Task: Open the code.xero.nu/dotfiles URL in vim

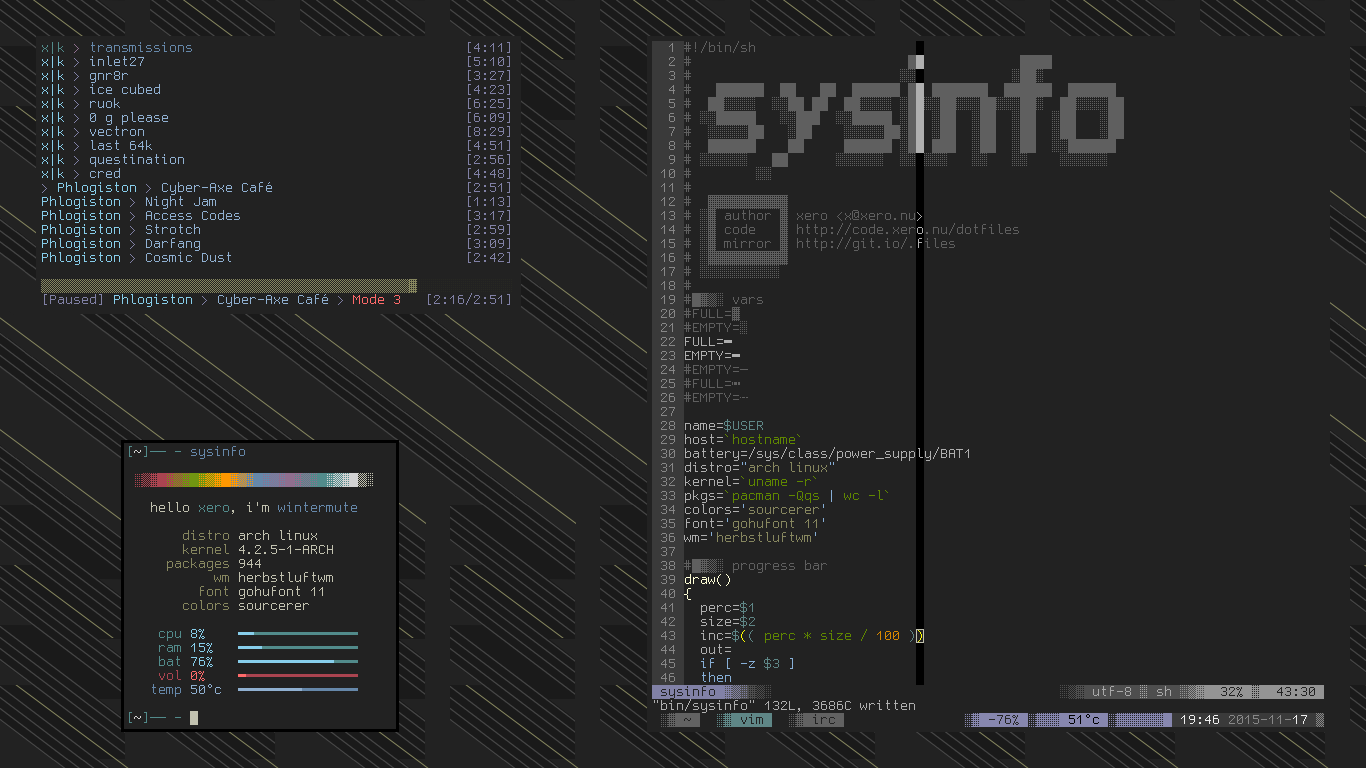Action: 907,230
